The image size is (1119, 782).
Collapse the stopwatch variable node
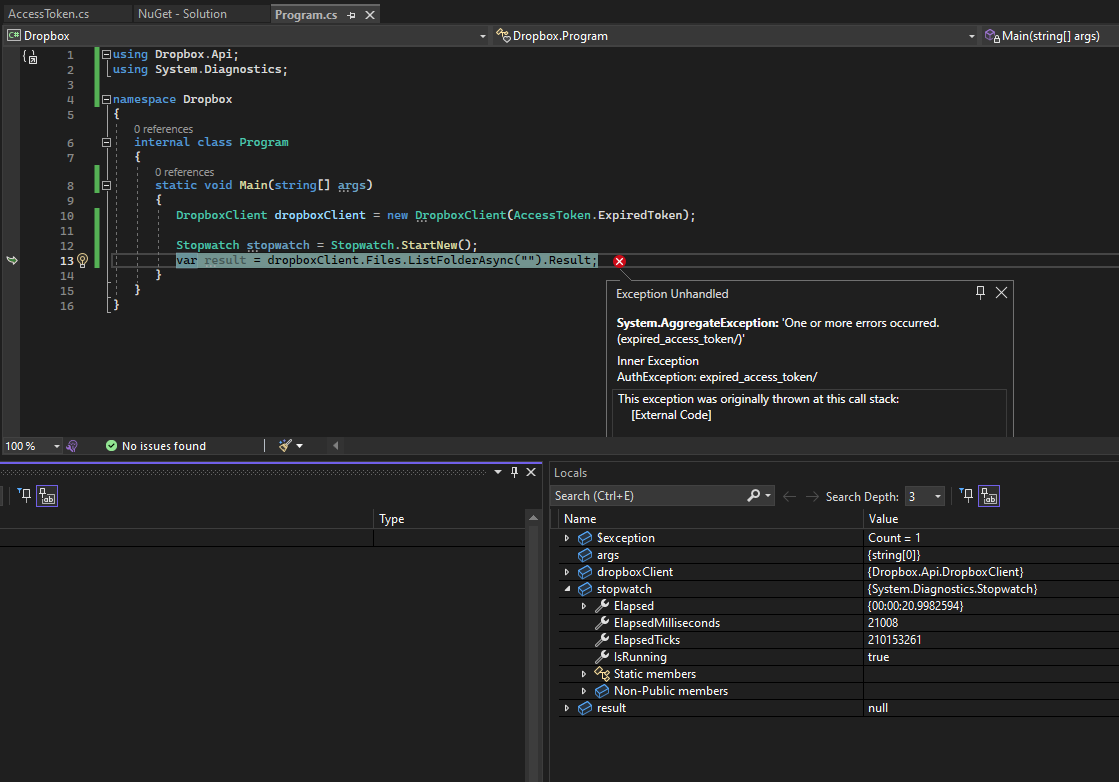pos(567,589)
